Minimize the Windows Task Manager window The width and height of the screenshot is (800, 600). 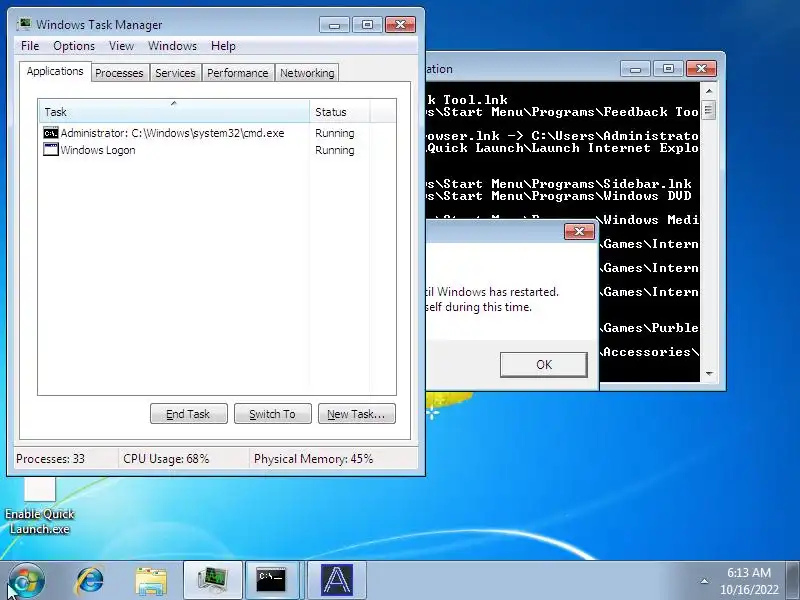point(334,25)
